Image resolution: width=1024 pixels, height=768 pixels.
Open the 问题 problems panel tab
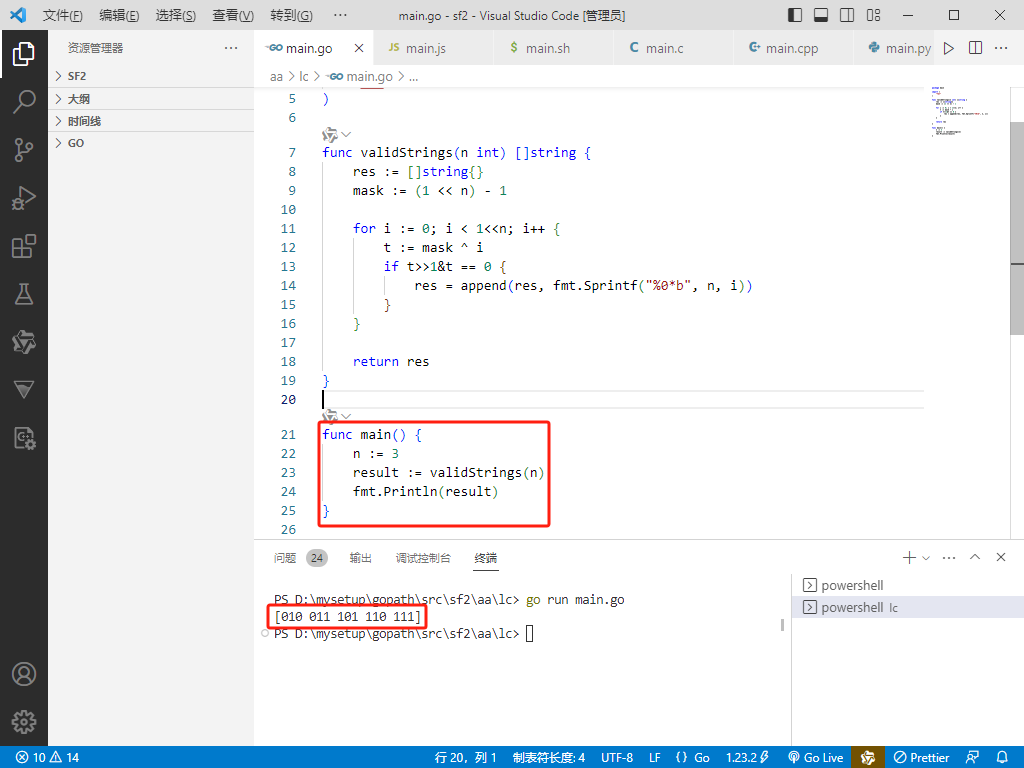(x=285, y=558)
